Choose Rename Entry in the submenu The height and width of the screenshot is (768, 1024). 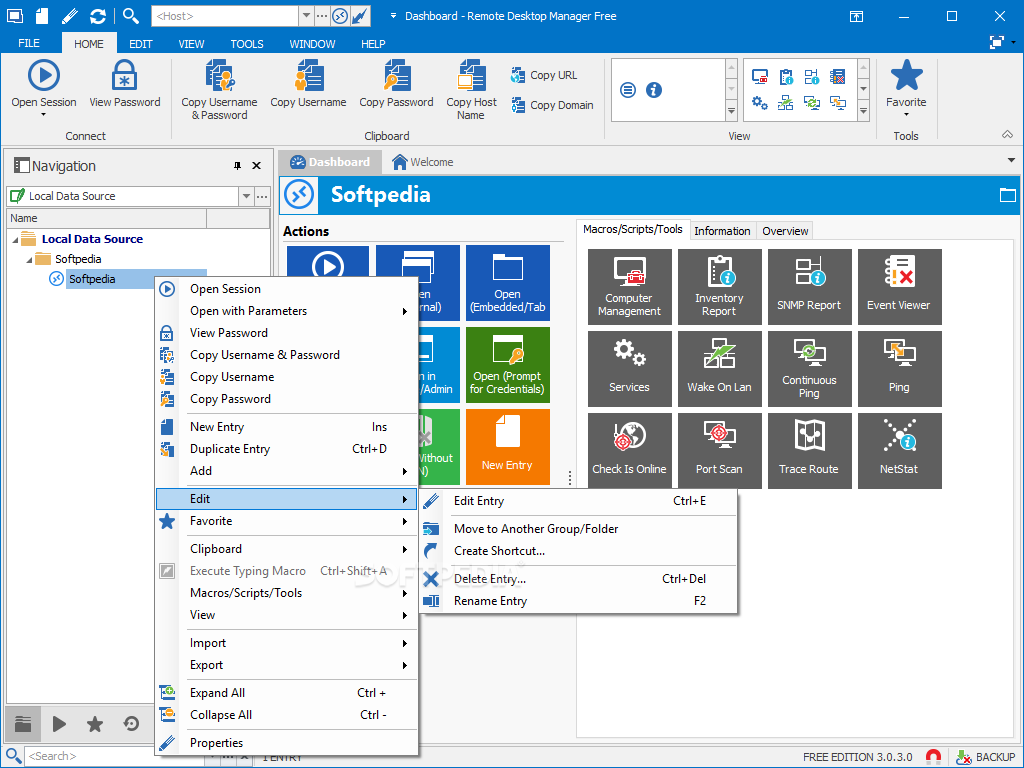point(490,601)
